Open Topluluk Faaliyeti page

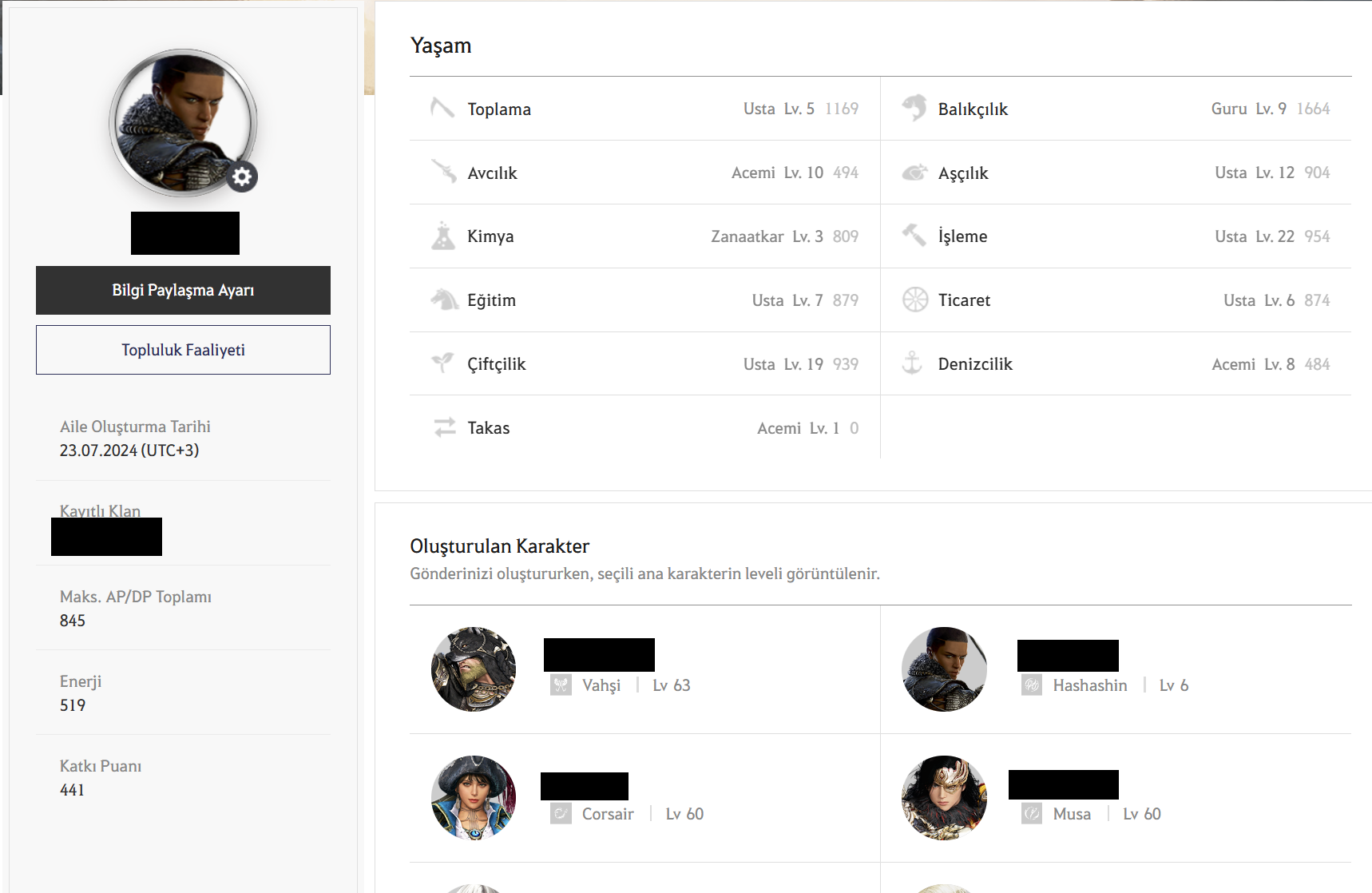[183, 350]
